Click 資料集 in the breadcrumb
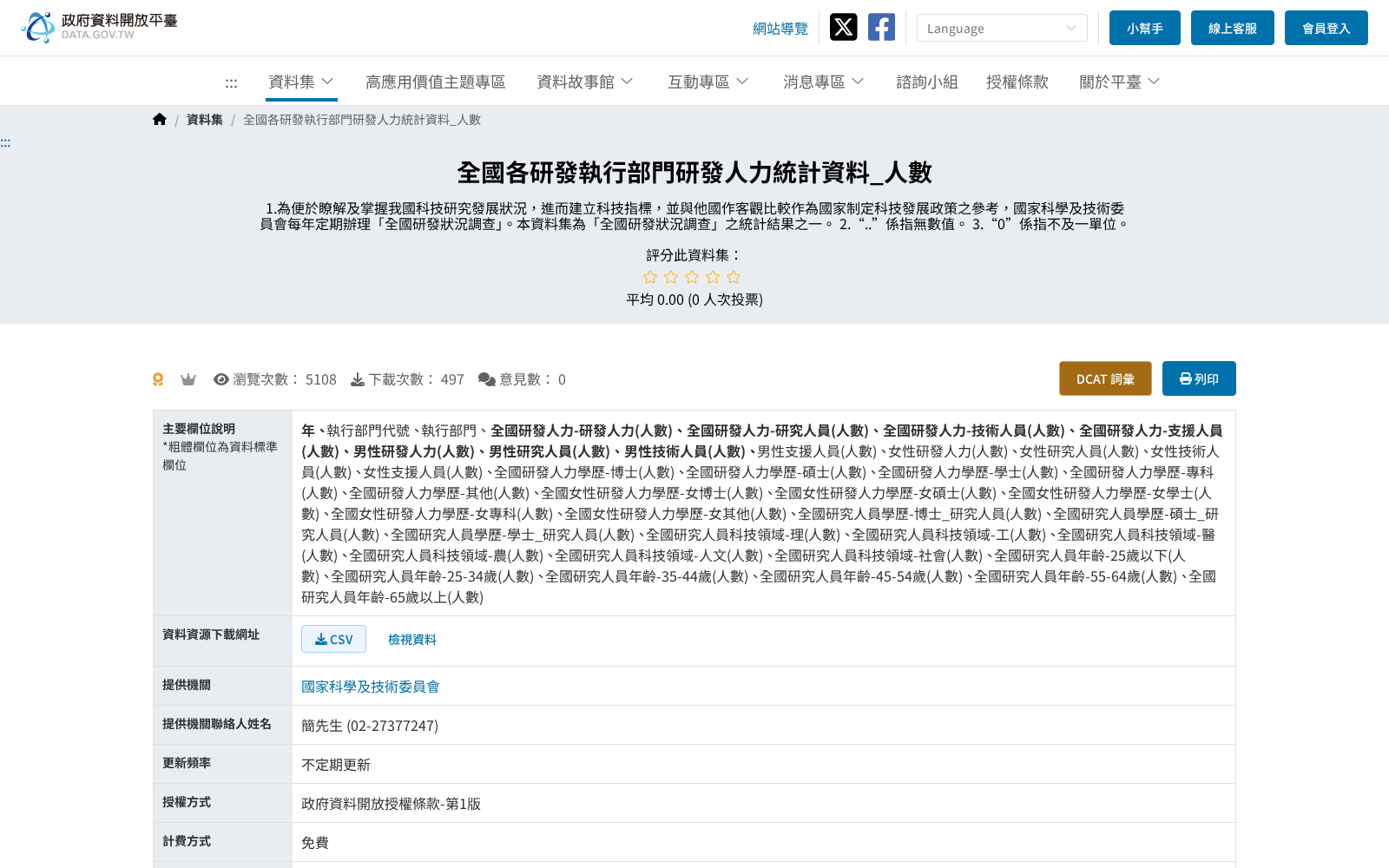This screenshot has height=868, width=1389. (x=205, y=120)
